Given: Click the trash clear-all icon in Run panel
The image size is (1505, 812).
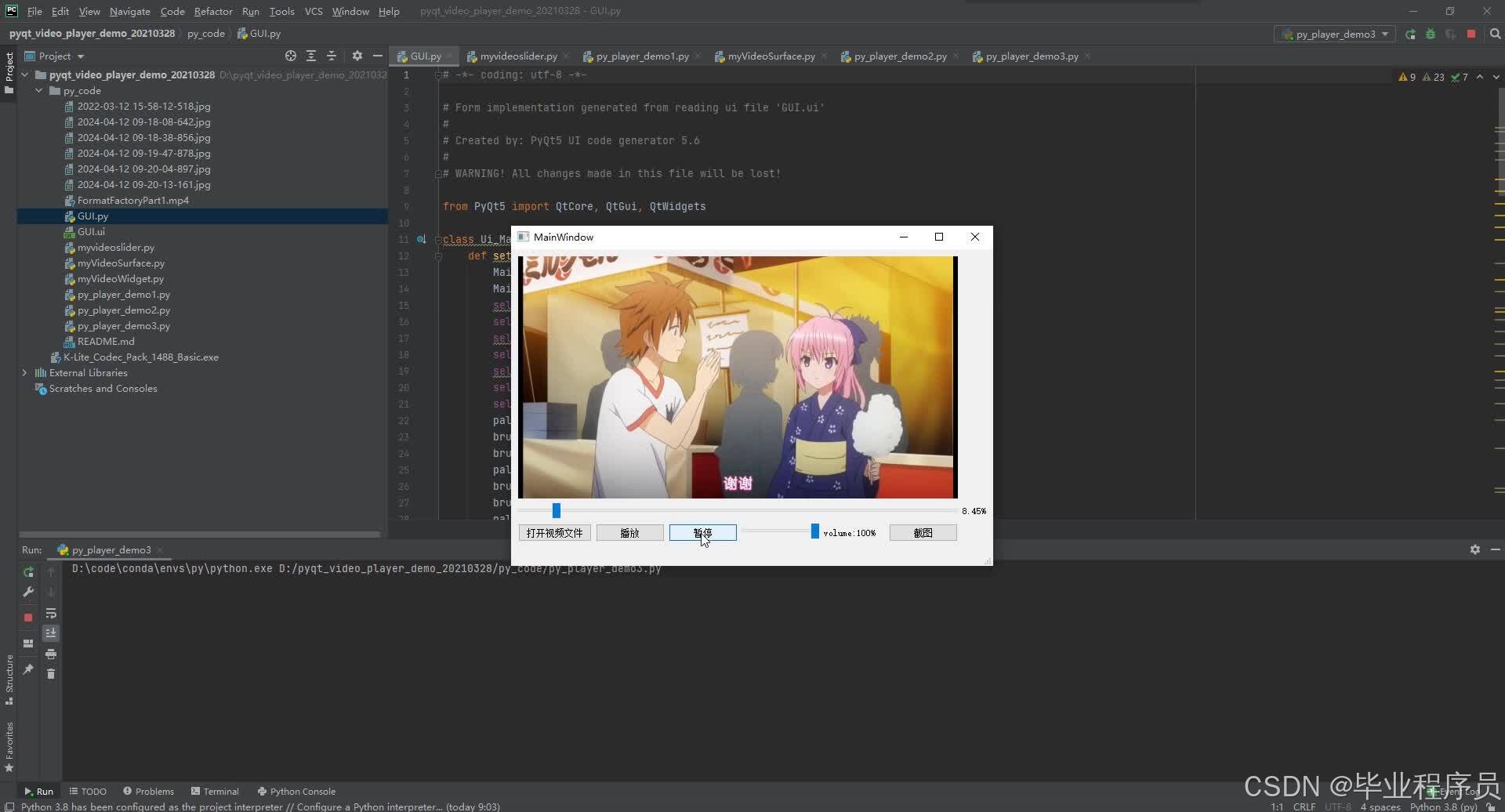Looking at the screenshot, I should click(x=51, y=673).
